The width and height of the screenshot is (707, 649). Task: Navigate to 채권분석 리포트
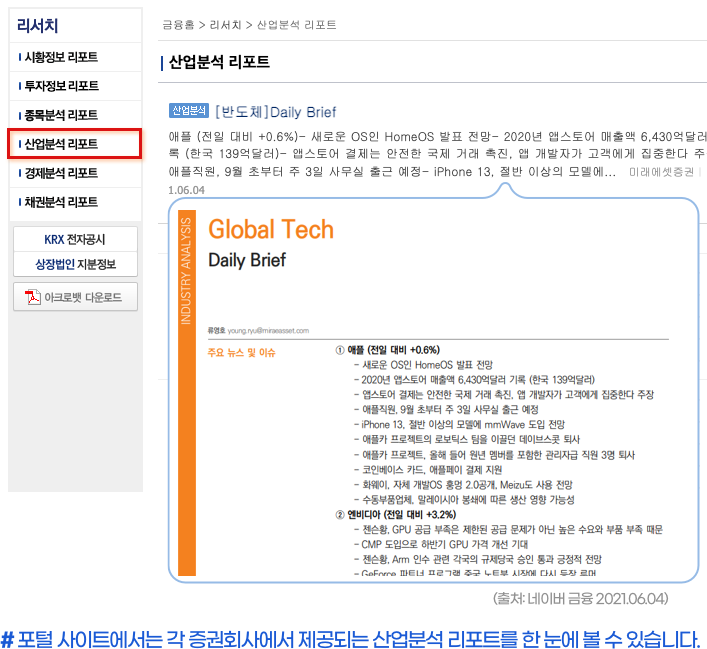click(x=61, y=203)
